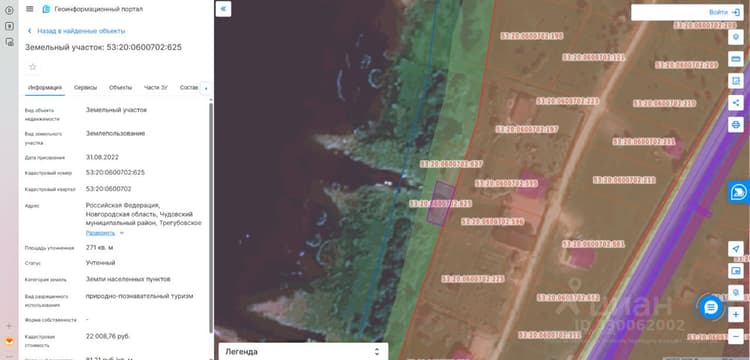
Task: Click the third browser sidebar icon
Action: (x=9, y=42)
